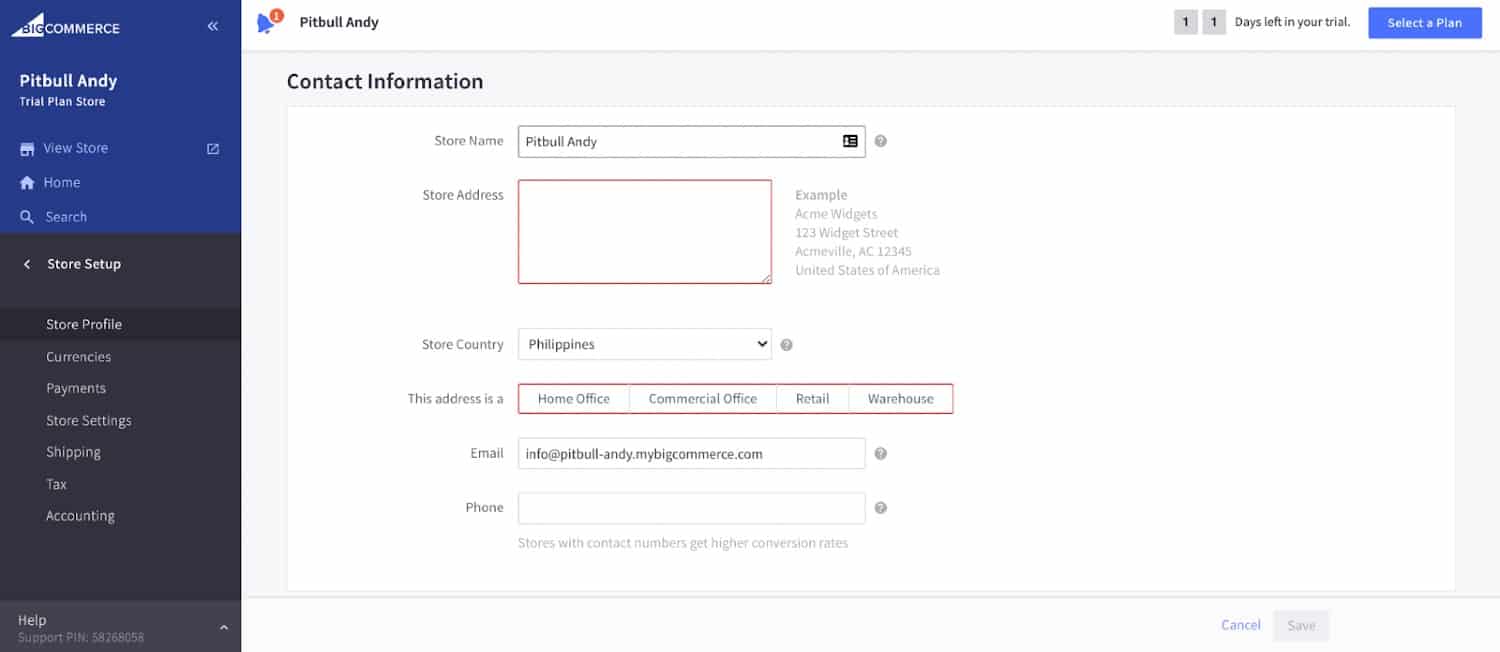Click the help icon beside Store Country

pyautogui.click(x=786, y=344)
